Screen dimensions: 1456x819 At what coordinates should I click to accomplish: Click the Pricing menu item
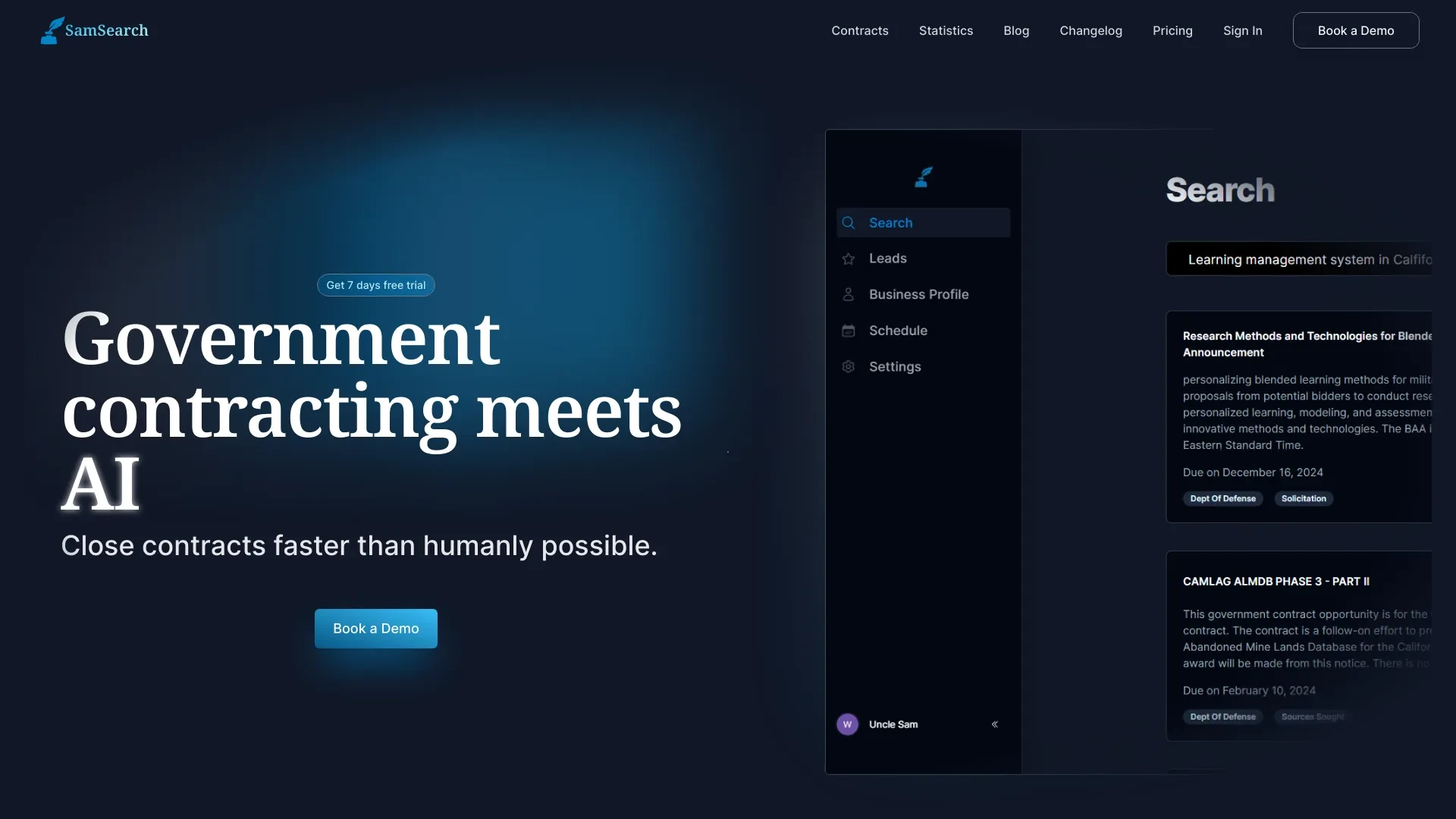(1172, 30)
